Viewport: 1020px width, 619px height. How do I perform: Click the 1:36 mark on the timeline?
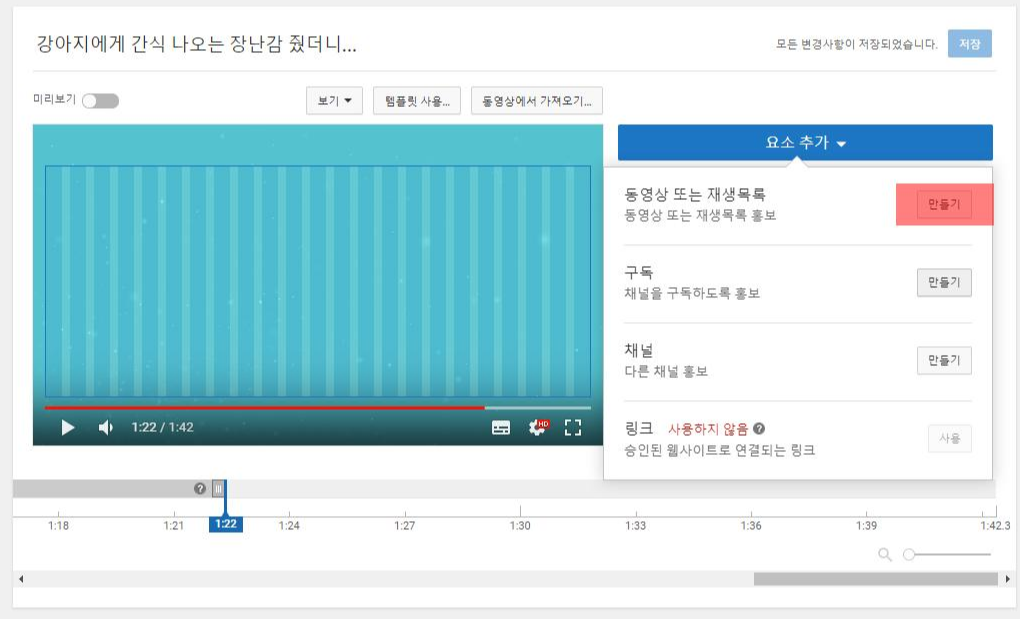tap(751, 525)
